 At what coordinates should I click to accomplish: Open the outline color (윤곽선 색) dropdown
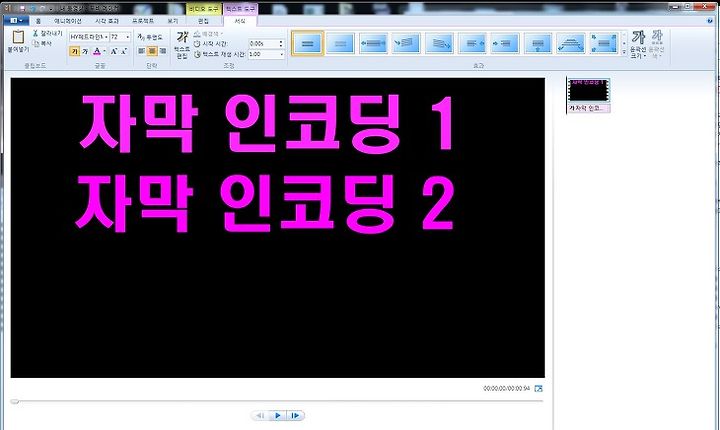pos(657,45)
